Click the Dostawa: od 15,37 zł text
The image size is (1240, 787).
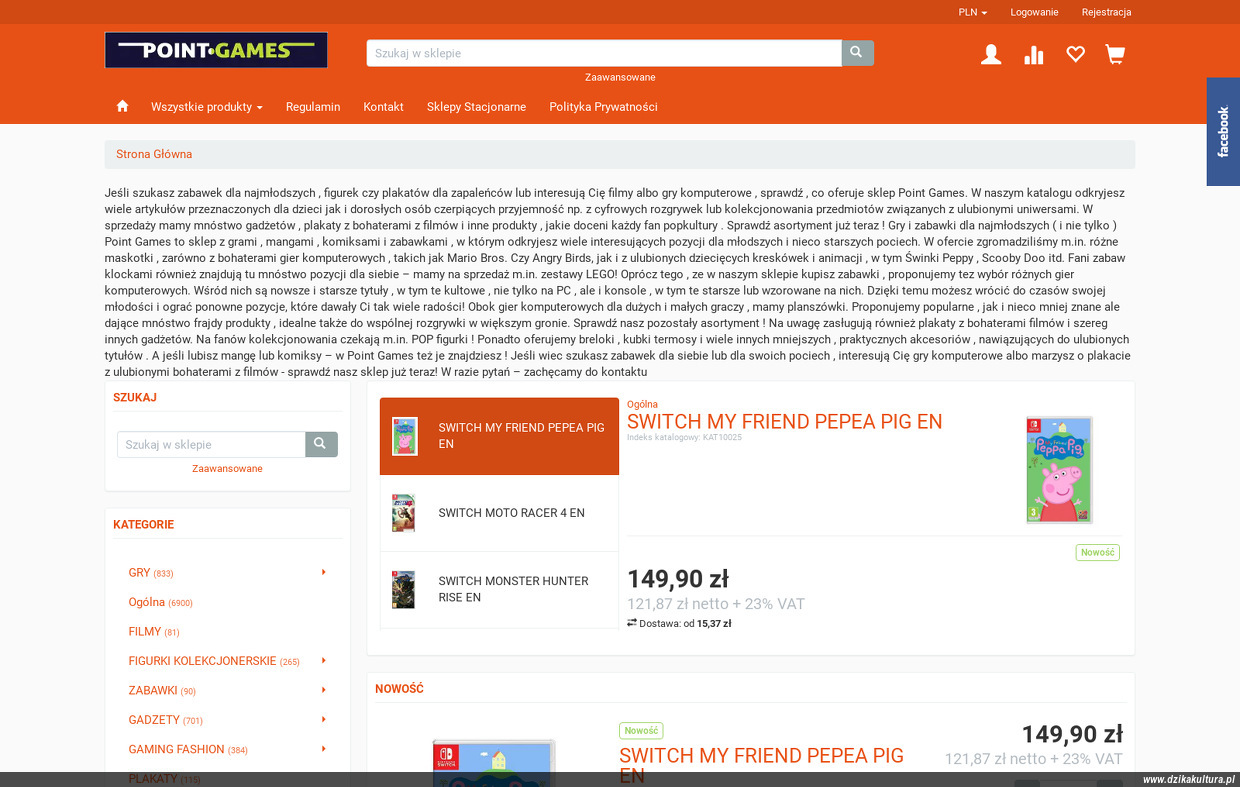(679, 623)
